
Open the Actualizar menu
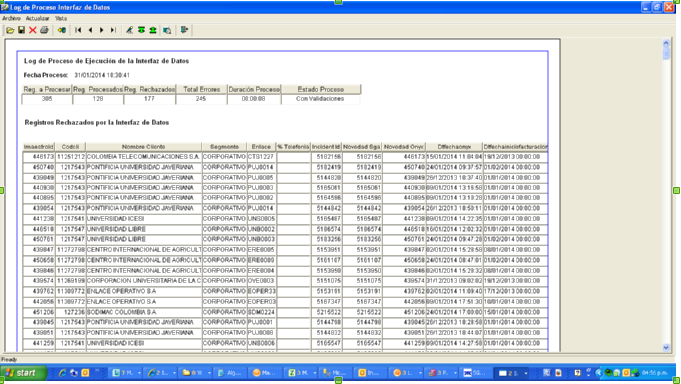click(37, 18)
